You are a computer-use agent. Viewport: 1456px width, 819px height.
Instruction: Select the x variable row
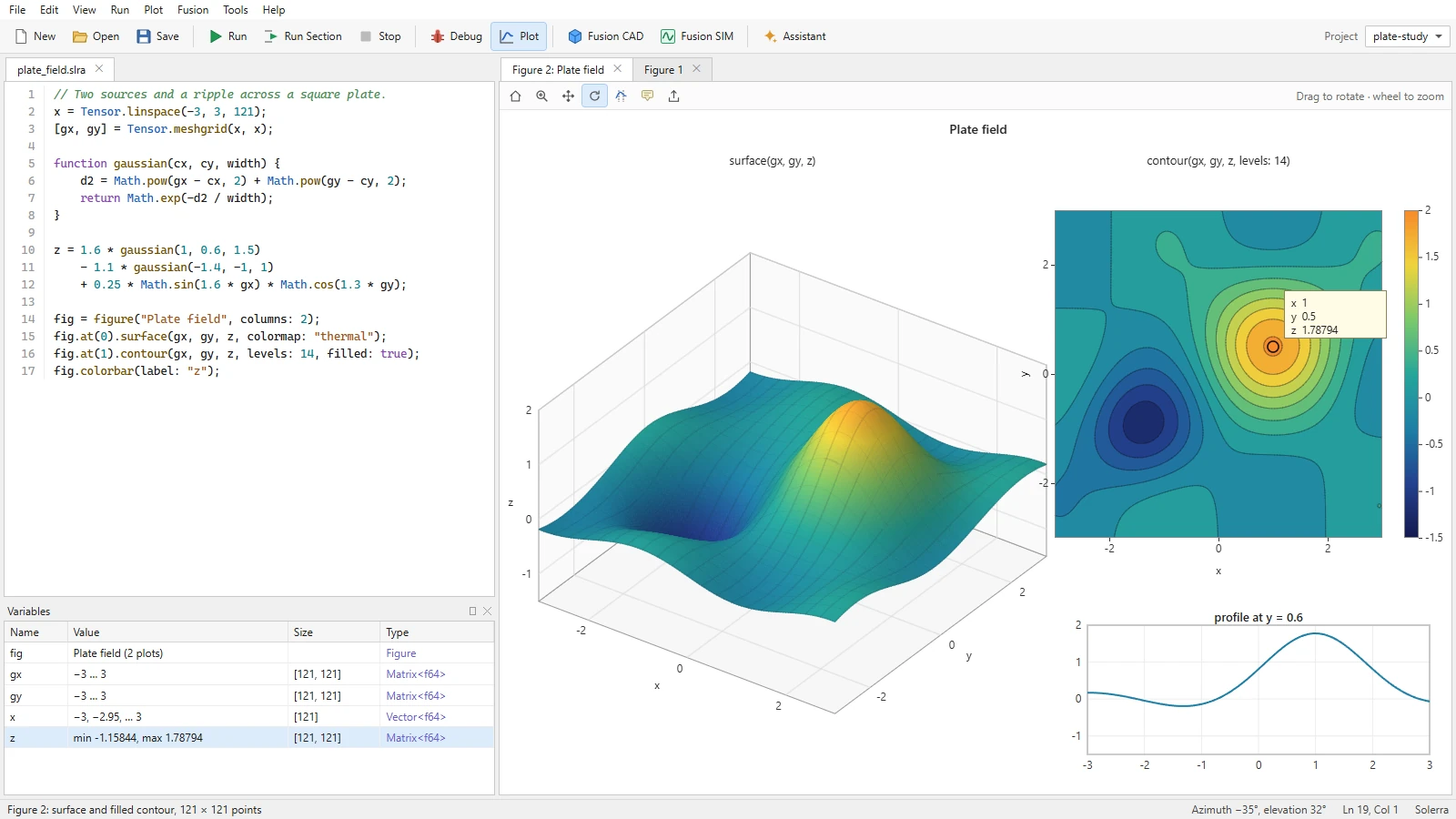pos(249,717)
